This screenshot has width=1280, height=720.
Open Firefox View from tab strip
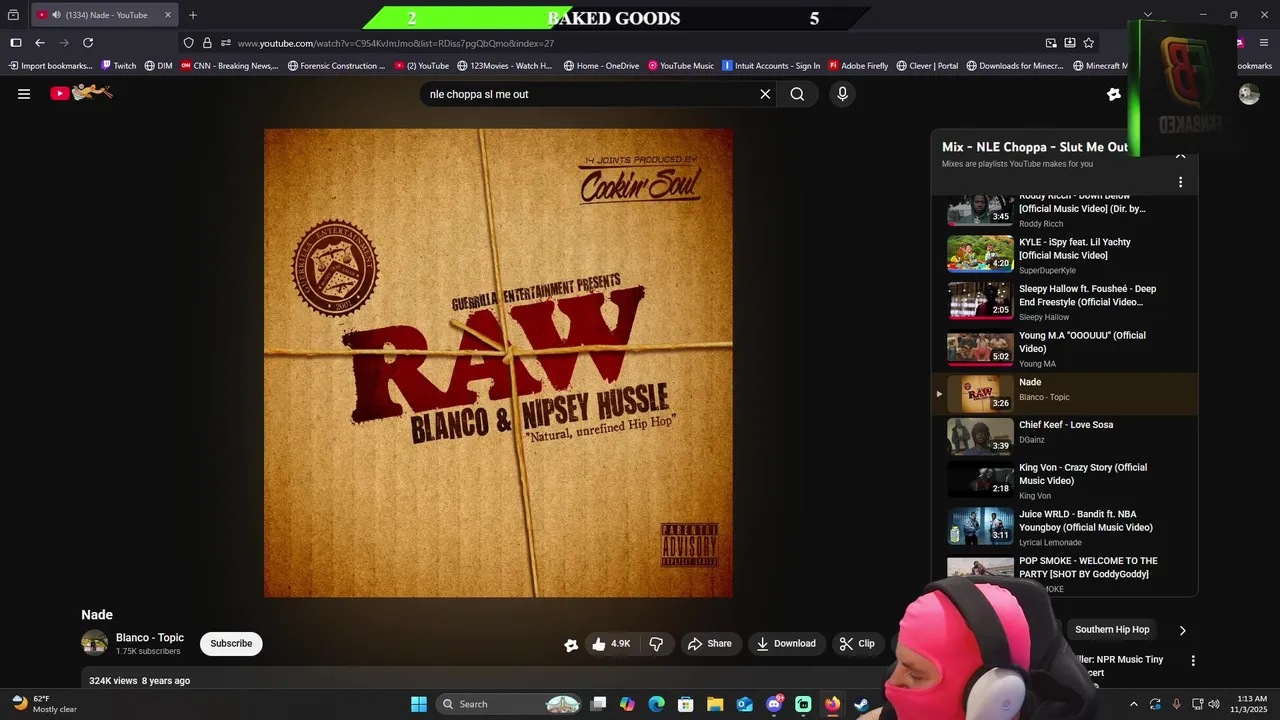pyautogui.click(x=13, y=15)
